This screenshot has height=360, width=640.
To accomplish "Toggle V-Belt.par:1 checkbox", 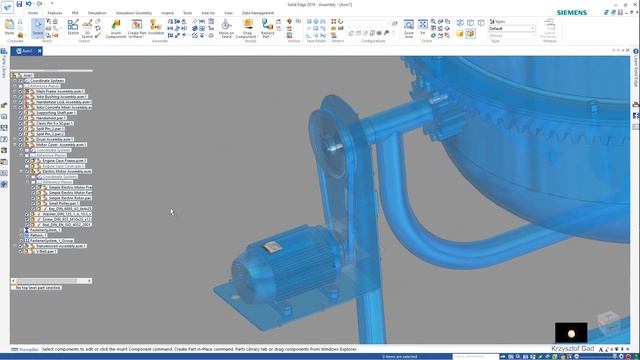I will 21,251.
